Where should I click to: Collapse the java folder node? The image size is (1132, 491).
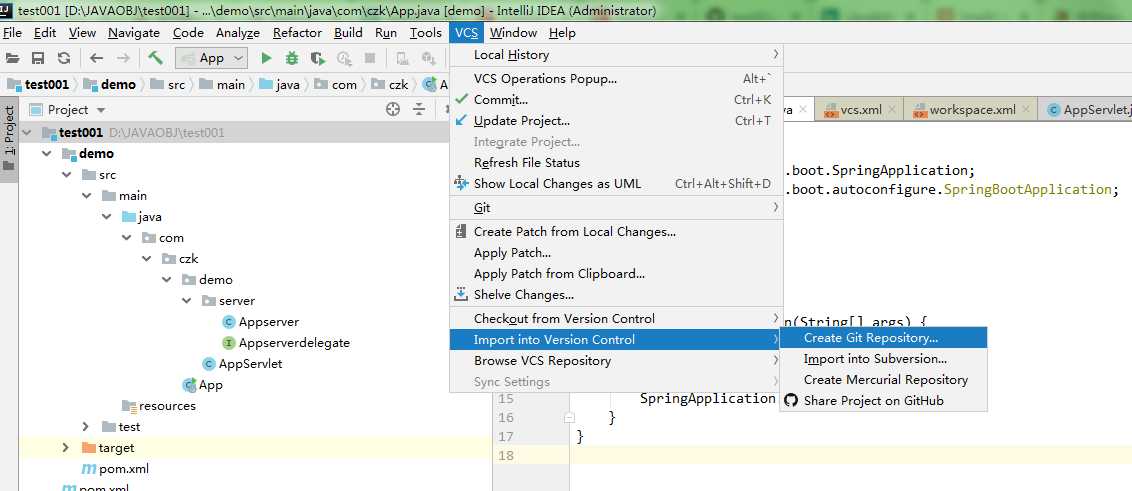point(107,217)
